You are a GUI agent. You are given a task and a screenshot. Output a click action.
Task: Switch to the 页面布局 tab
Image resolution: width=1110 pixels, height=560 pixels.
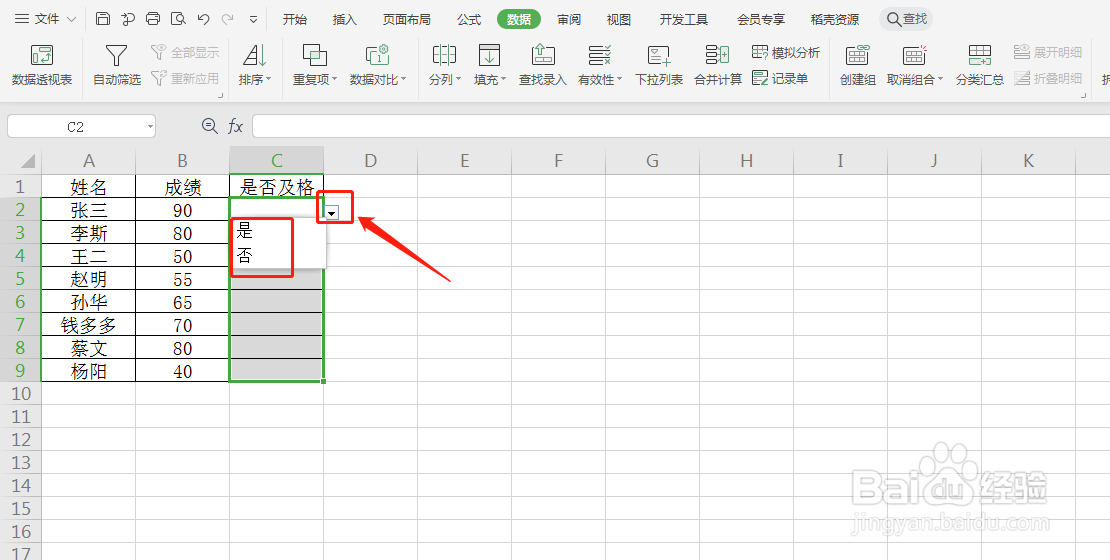(x=406, y=19)
